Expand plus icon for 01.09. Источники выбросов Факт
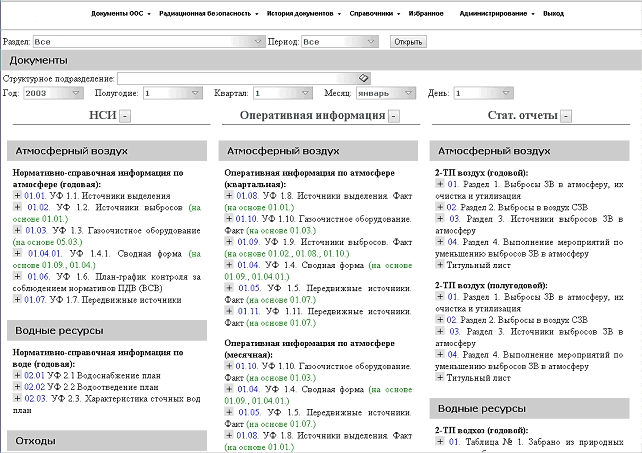The width and height of the screenshot is (642, 453). point(229,242)
